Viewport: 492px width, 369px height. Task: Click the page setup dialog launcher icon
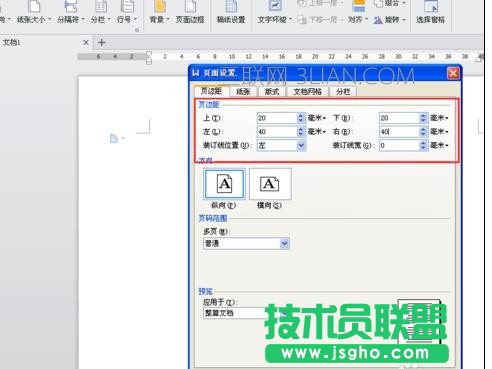137,30
